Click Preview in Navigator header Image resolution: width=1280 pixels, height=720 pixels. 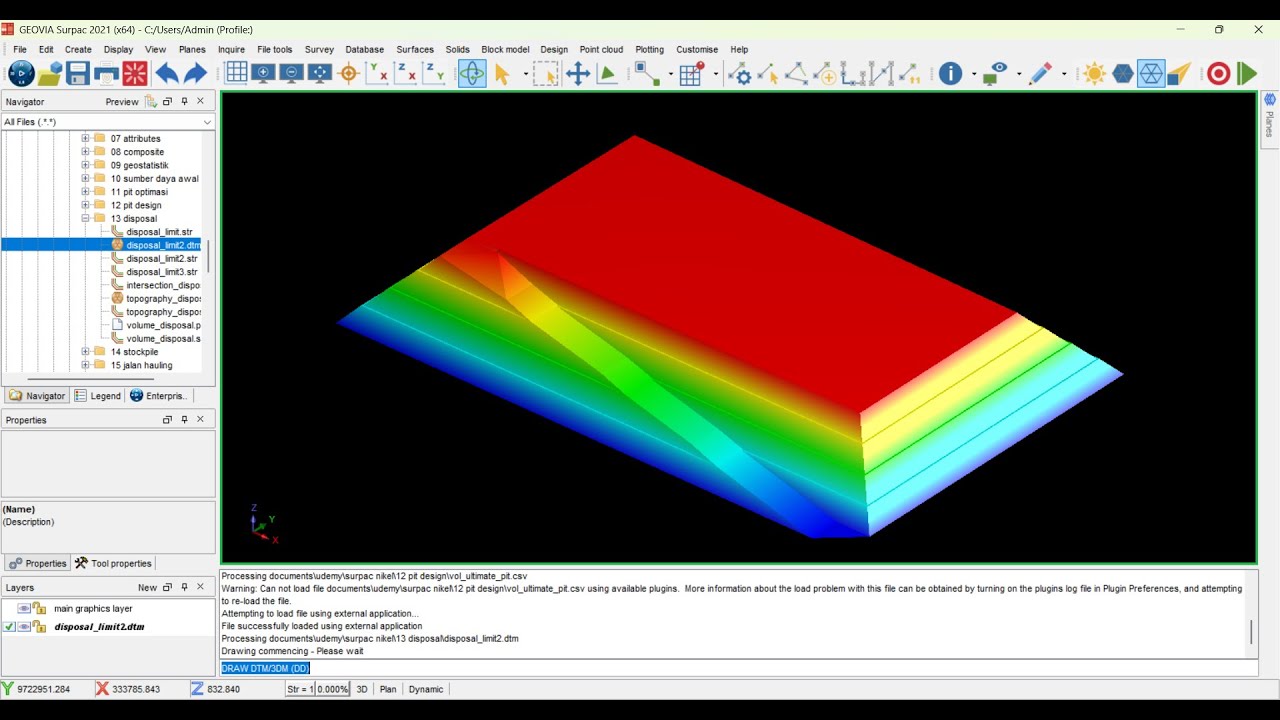122,102
